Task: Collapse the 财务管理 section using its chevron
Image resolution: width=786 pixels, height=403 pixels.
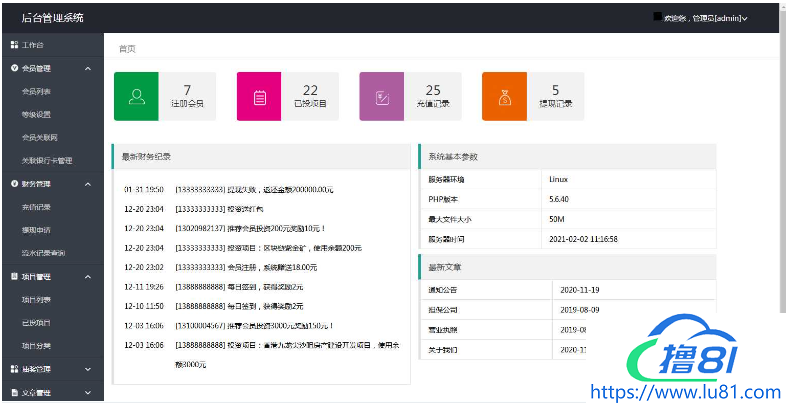Action: coord(89,184)
